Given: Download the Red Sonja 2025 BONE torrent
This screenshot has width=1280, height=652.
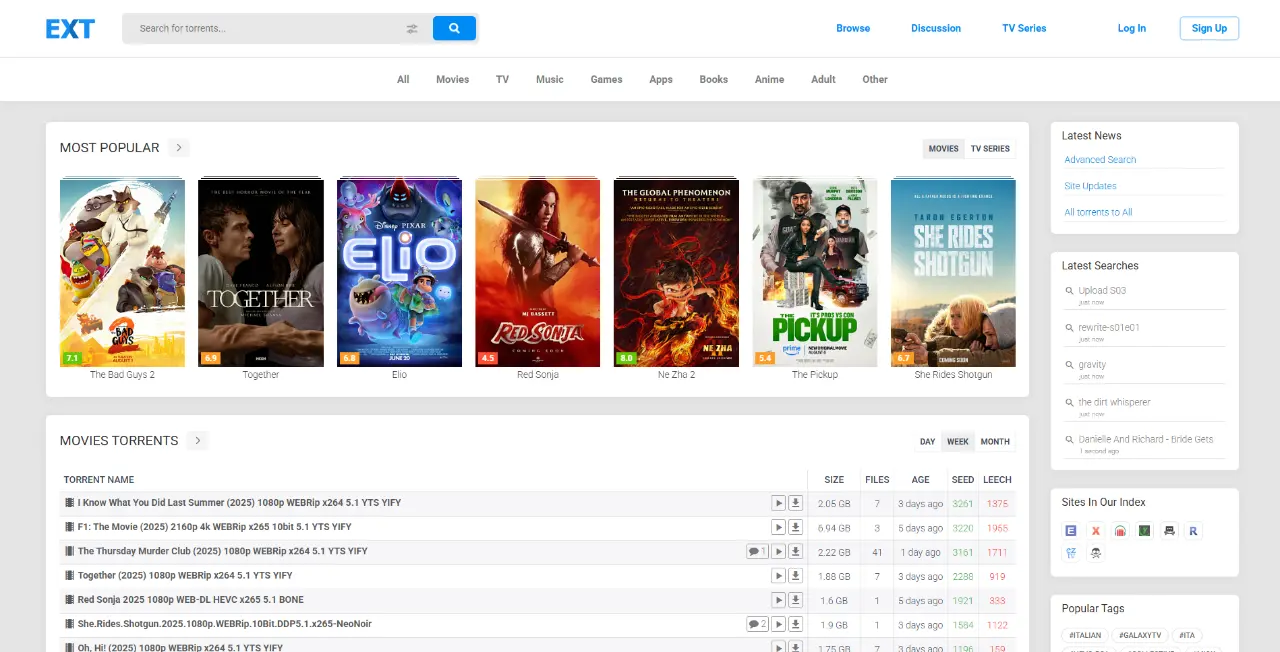Looking at the screenshot, I should [x=795, y=600].
